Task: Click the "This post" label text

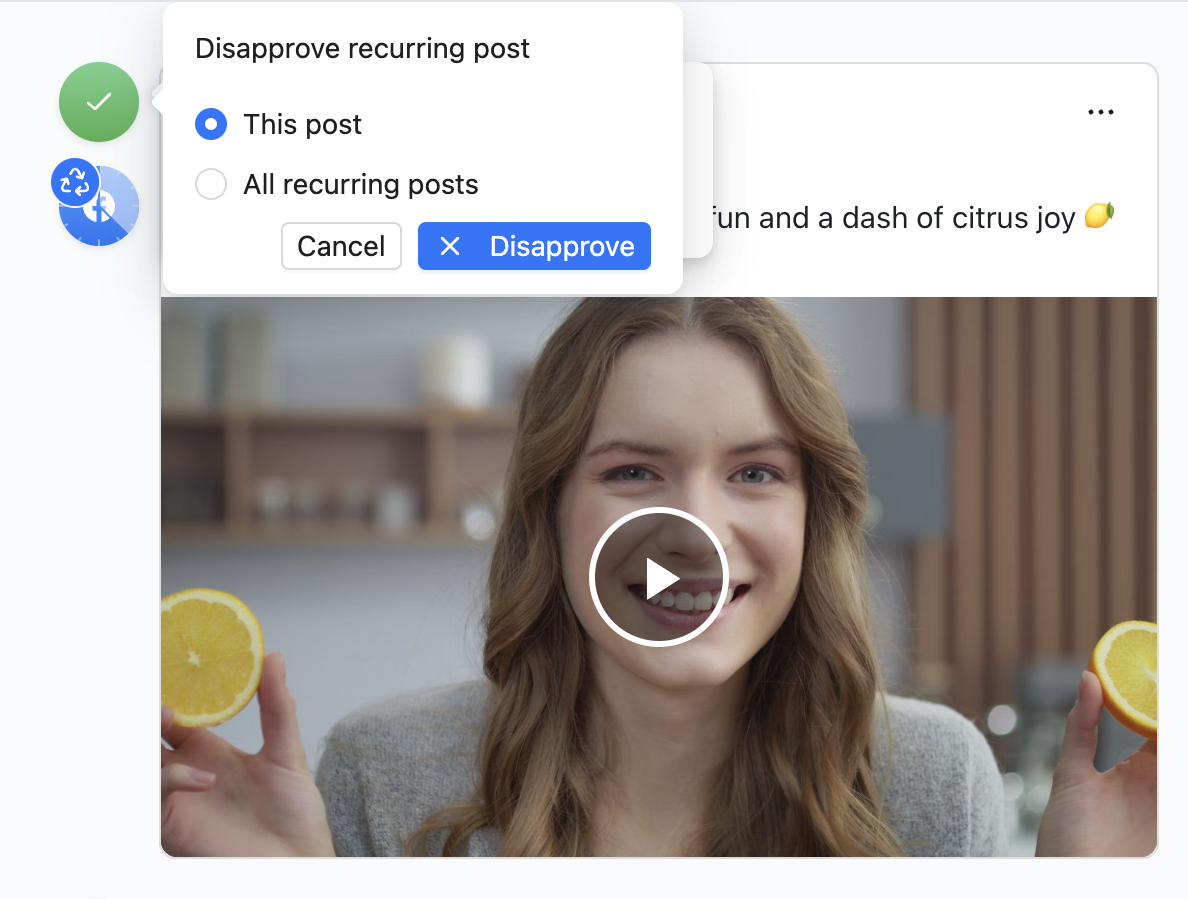Action: tap(303, 125)
